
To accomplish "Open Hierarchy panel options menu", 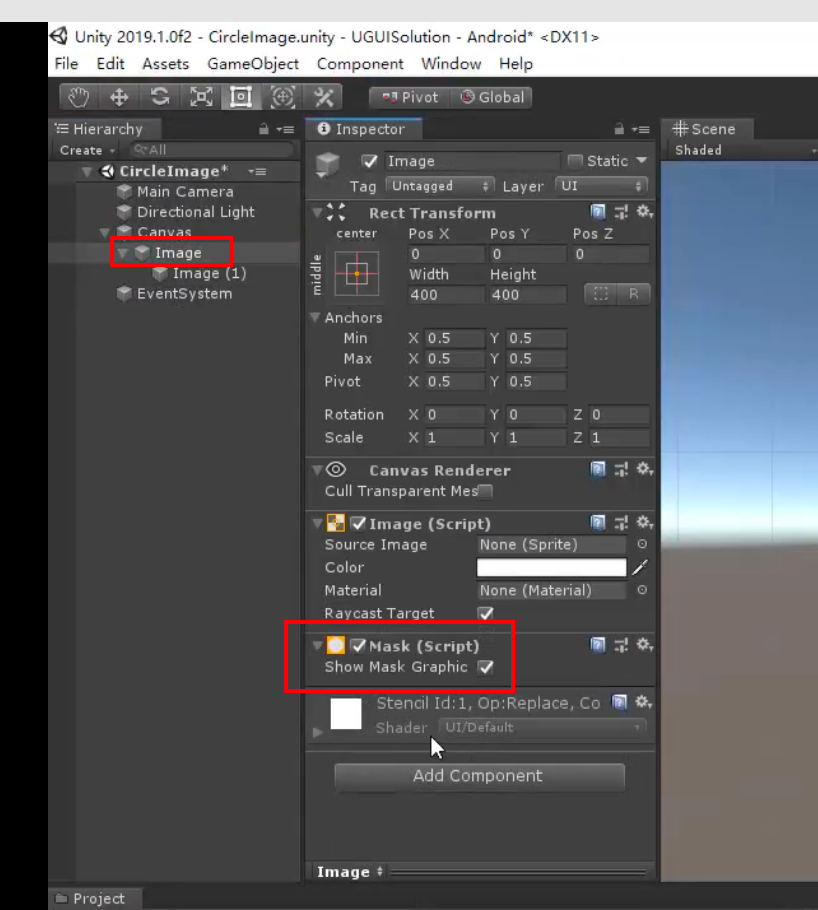I will [285, 129].
